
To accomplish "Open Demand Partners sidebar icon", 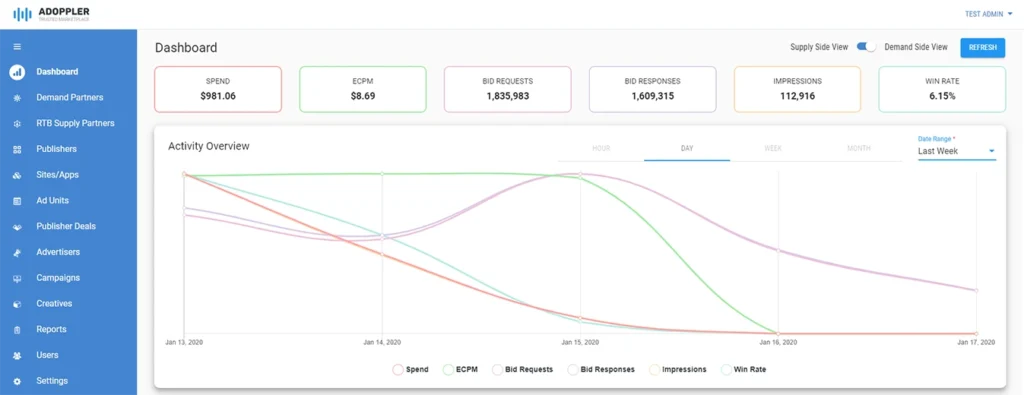I will (x=17, y=98).
